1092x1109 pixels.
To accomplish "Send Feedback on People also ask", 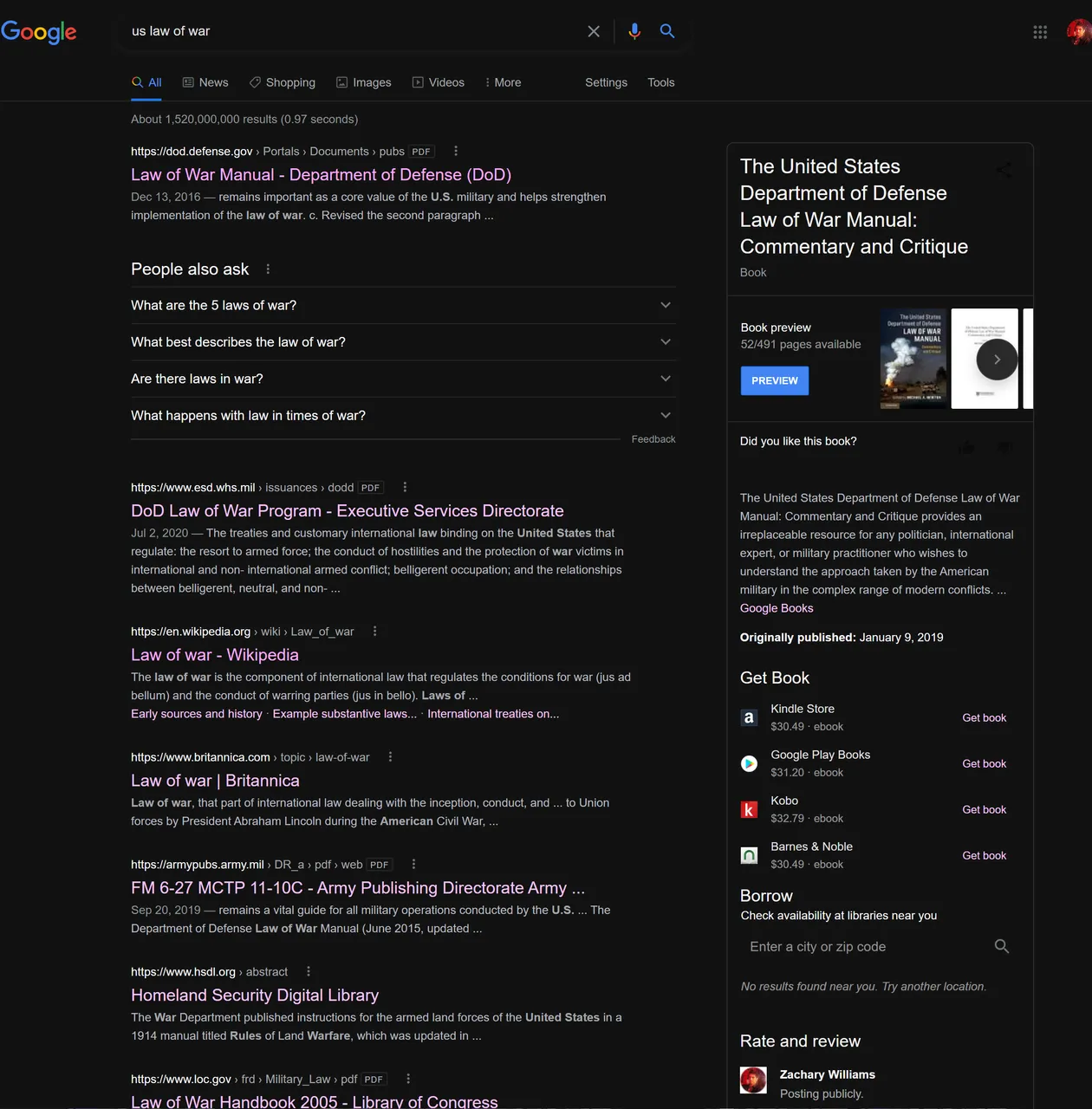I will tap(653, 439).
